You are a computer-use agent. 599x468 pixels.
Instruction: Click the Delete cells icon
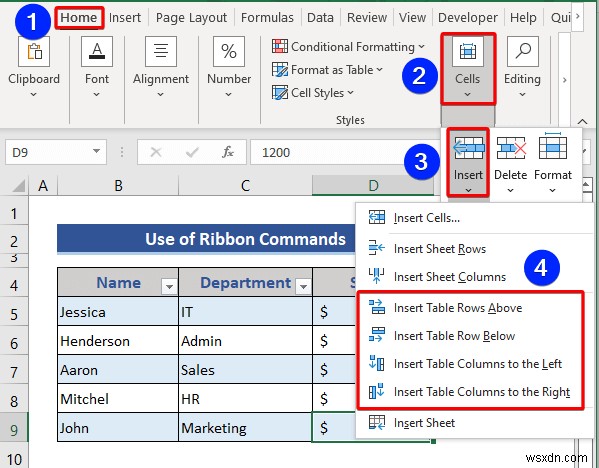(x=511, y=148)
